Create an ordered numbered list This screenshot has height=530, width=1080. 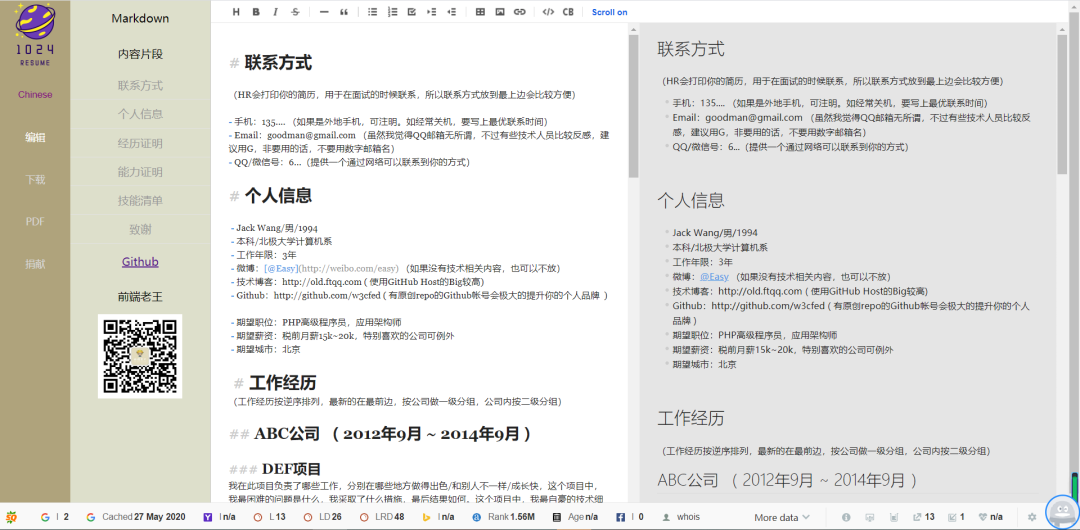[x=393, y=12]
